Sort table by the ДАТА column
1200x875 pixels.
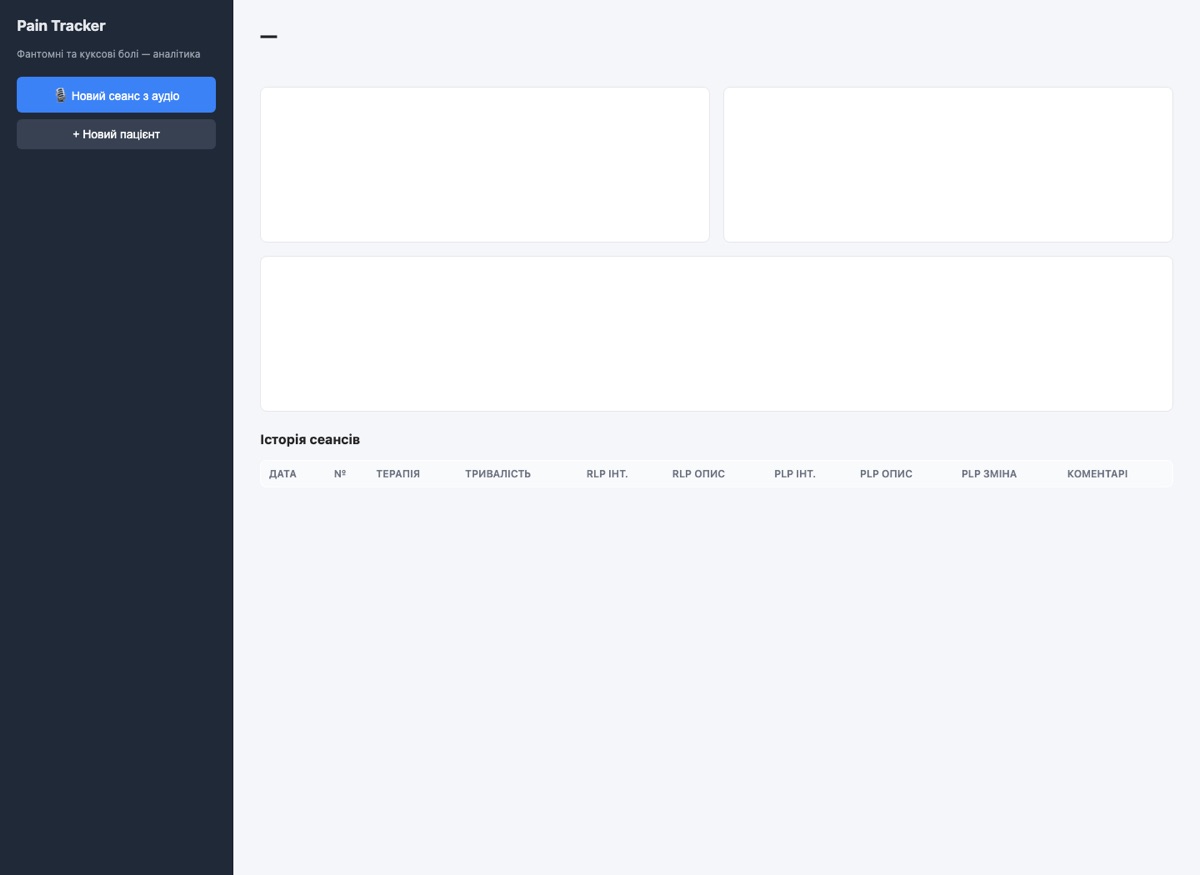(283, 474)
